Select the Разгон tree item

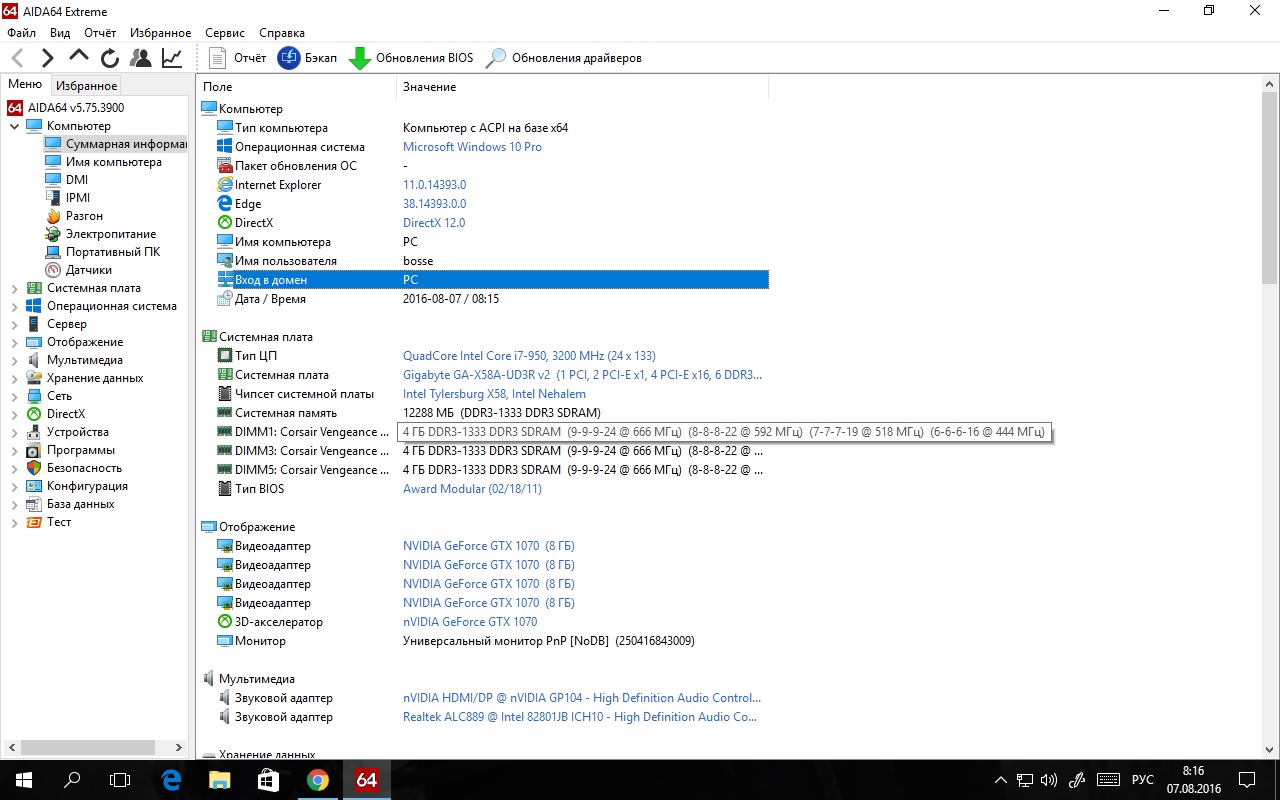84,216
